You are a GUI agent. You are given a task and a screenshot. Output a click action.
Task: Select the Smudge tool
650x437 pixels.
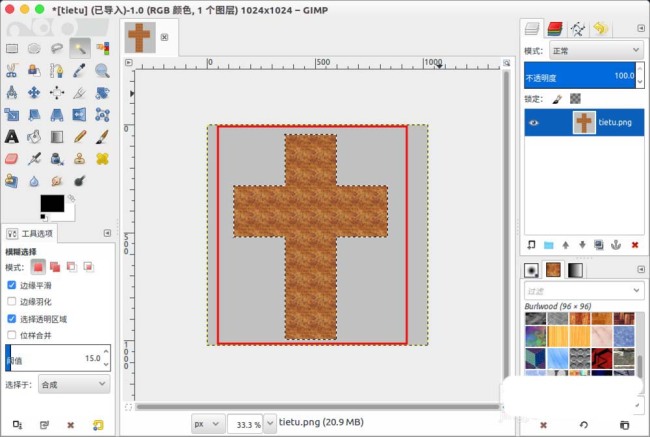pyautogui.click(x=57, y=181)
